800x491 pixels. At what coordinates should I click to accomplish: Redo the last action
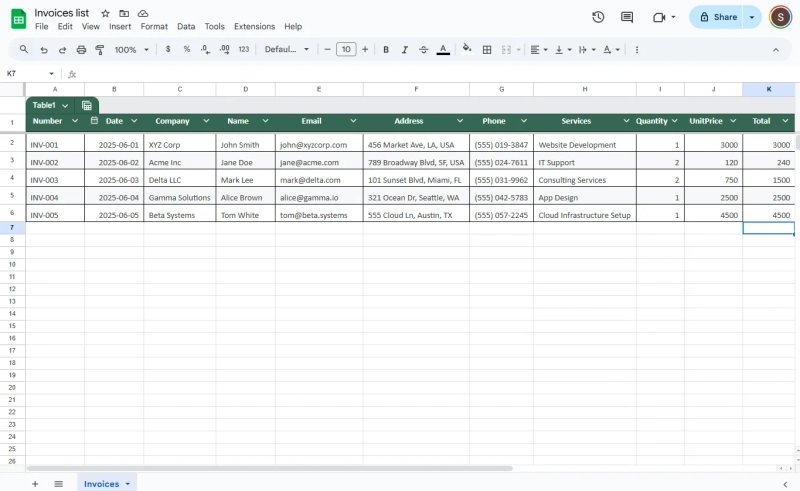[x=62, y=50]
